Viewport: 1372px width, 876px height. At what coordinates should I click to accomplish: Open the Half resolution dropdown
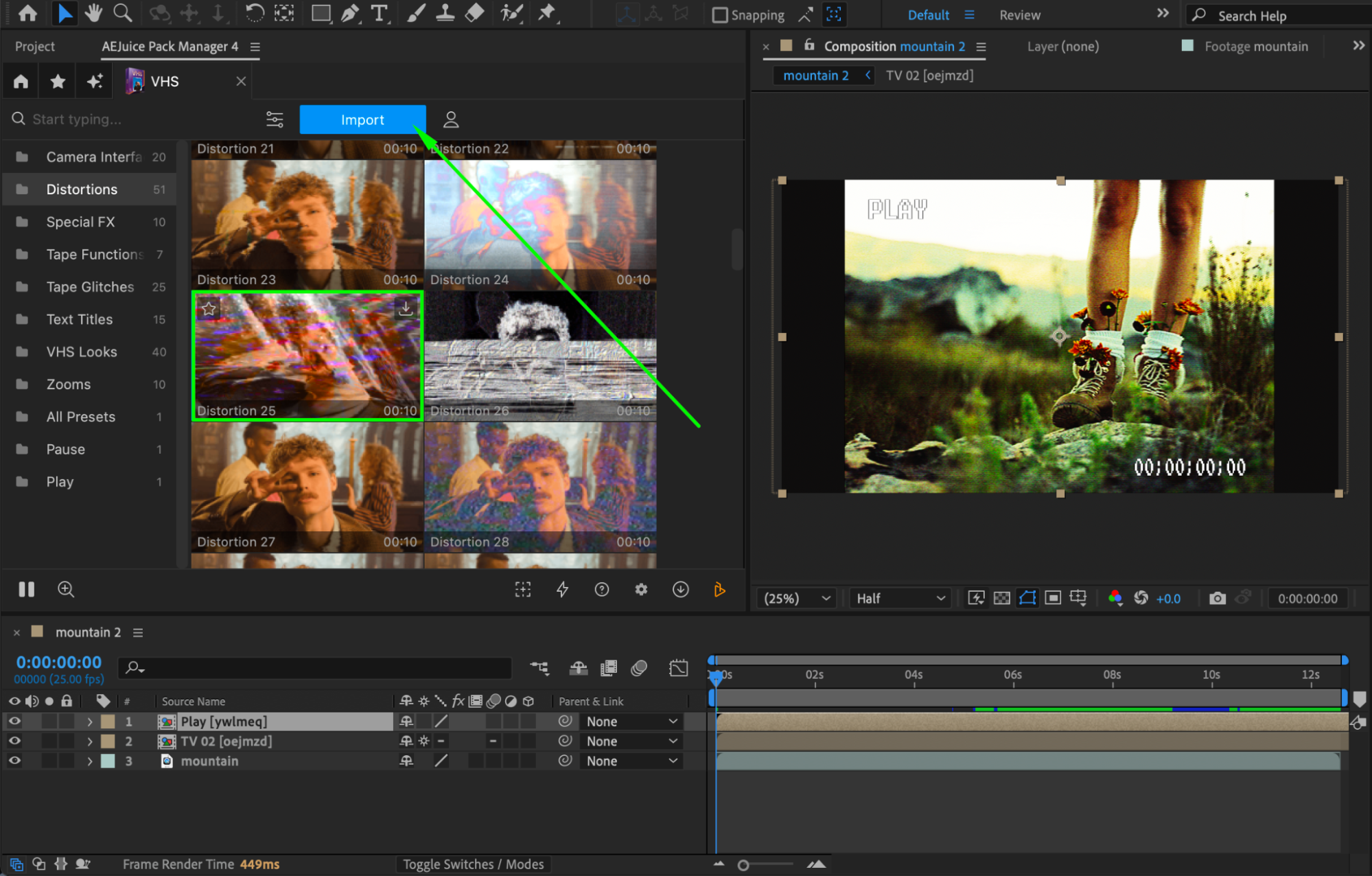pos(900,598)
